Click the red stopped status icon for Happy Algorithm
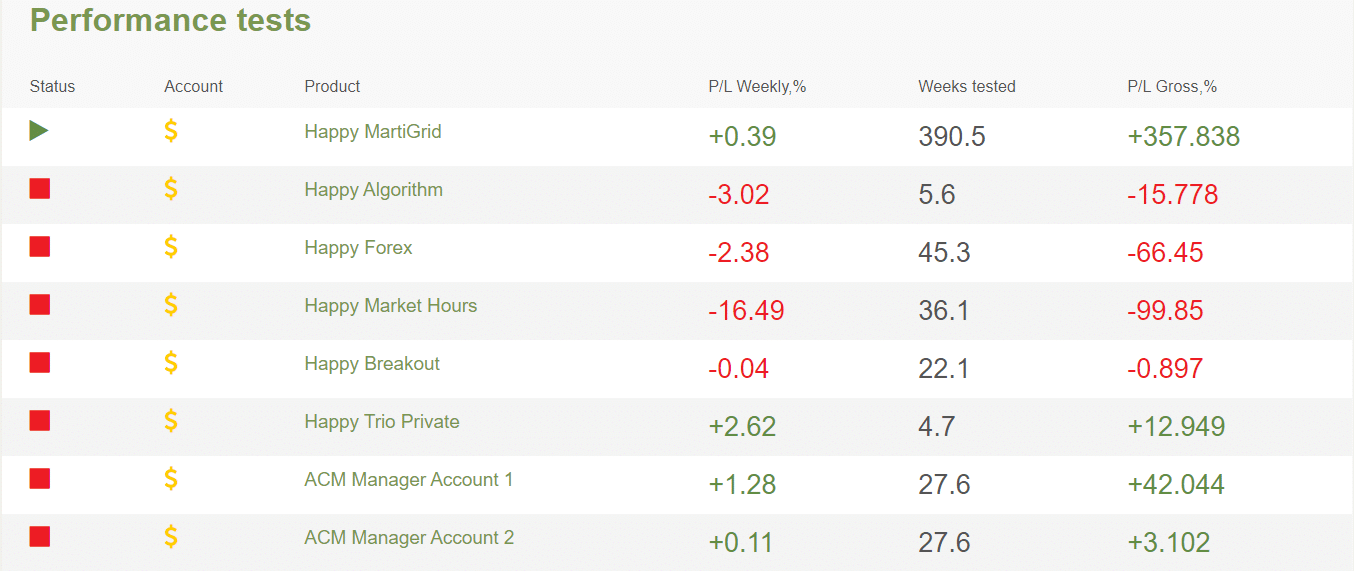This screenshot has width=1354, height=571. tap(40, 188)
